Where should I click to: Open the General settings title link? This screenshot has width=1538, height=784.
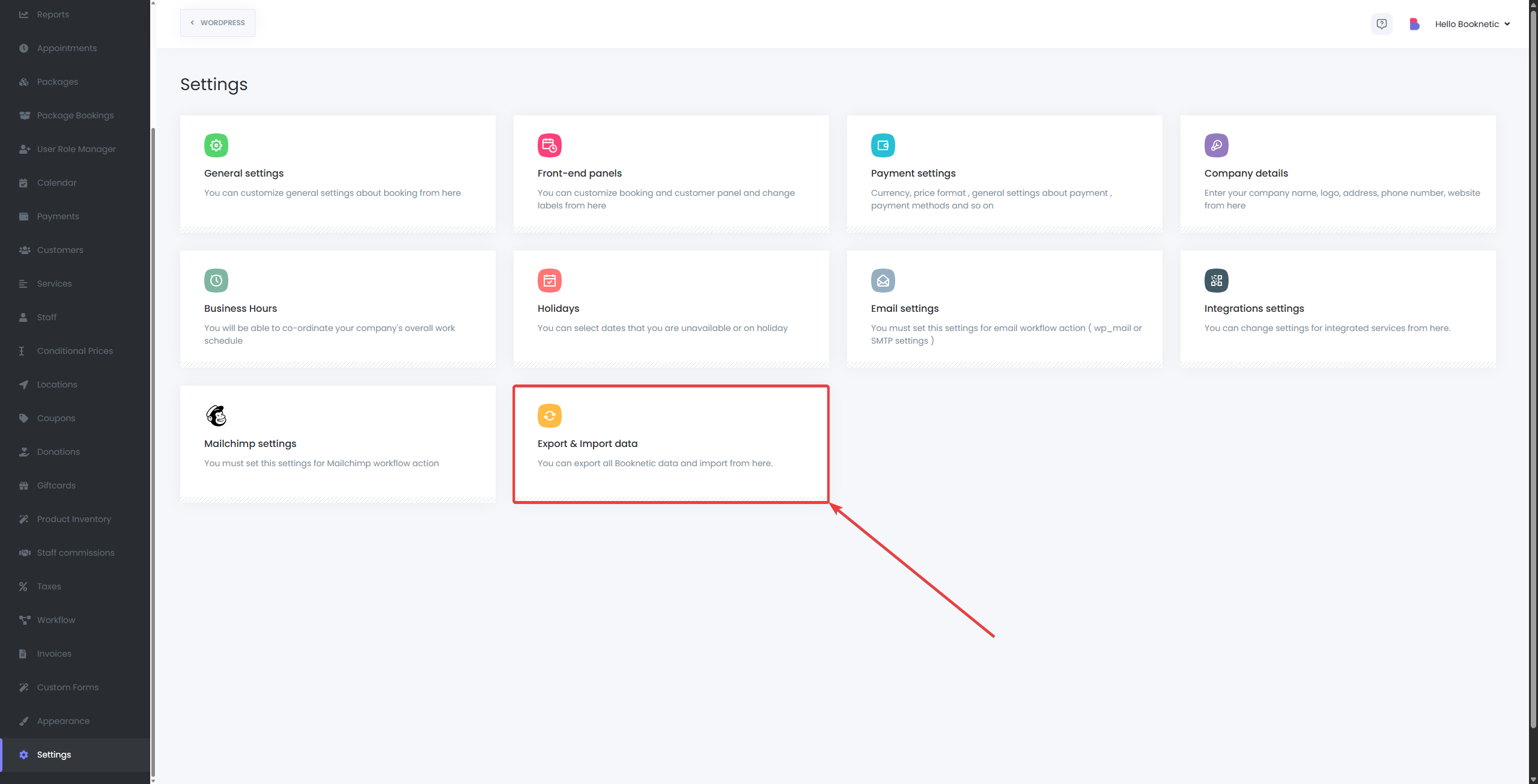click(243, 173)
